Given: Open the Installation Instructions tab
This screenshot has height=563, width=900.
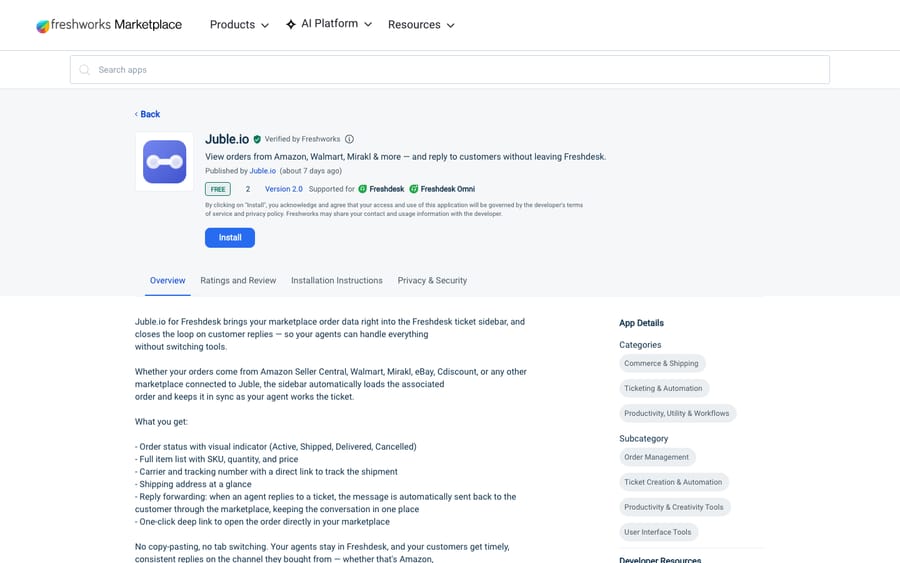Looking at the screenshot, I should (x=337, y=281).
